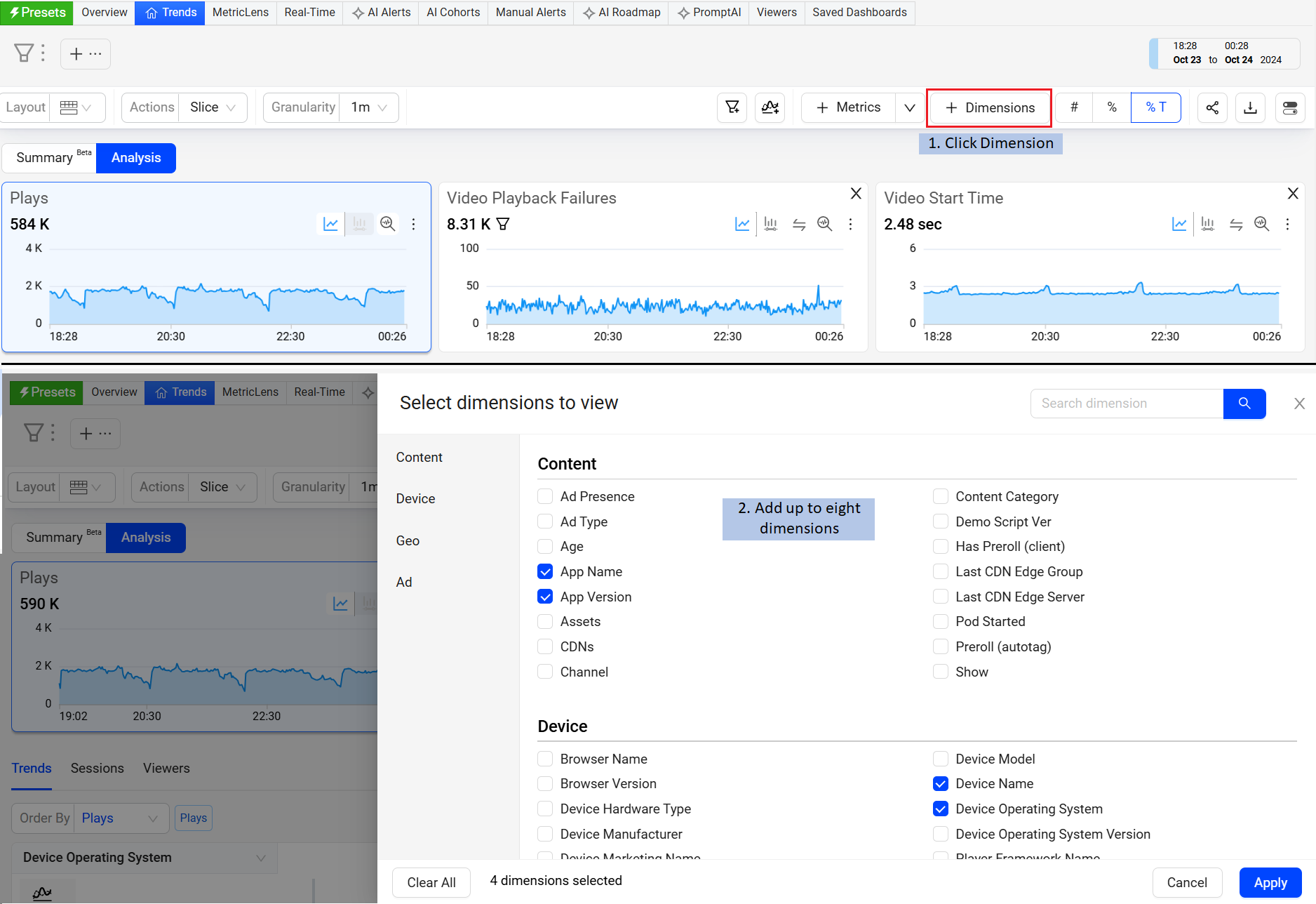Open the Saved Dashboards tab

(x=859, y=13)
